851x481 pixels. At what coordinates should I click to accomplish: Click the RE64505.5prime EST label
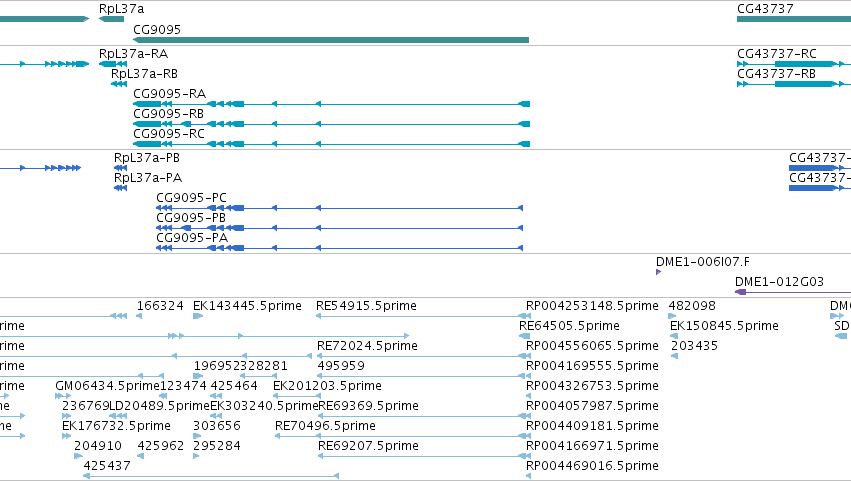569,326
